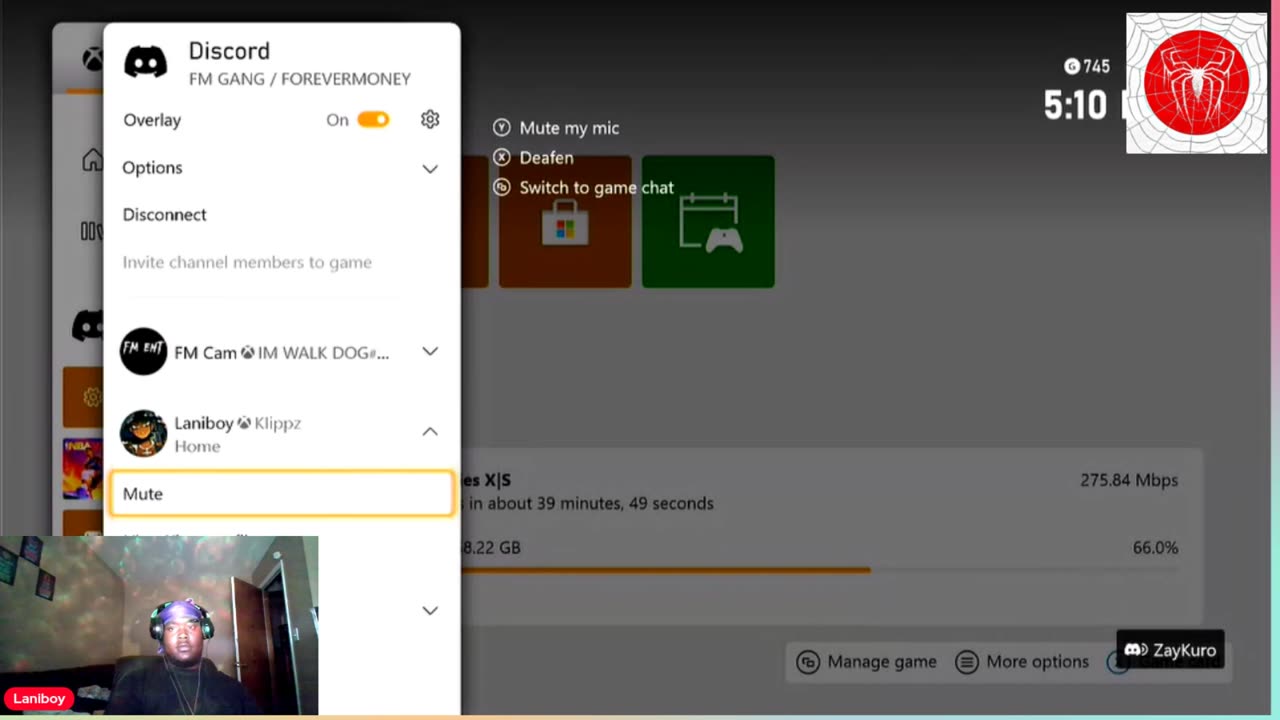This screenshot has height=720, width=1280.
Task: Click Laniboy's avatar in Discord panel
Action: tap(144, 433)
